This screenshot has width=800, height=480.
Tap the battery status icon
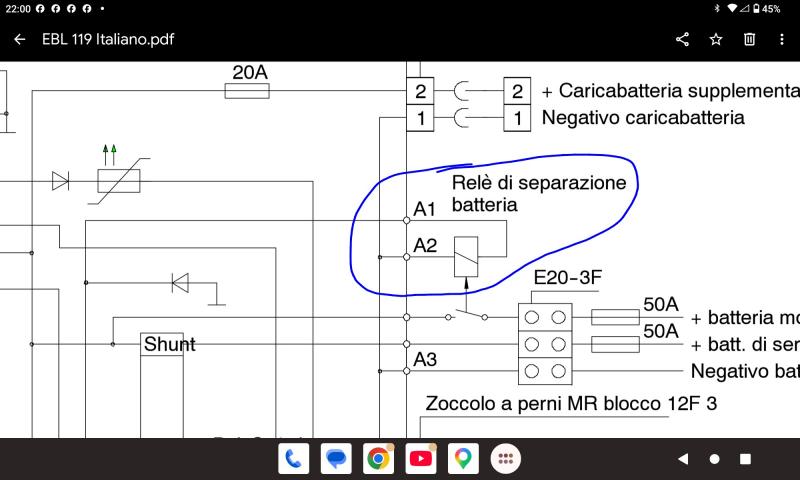point(756,9)
